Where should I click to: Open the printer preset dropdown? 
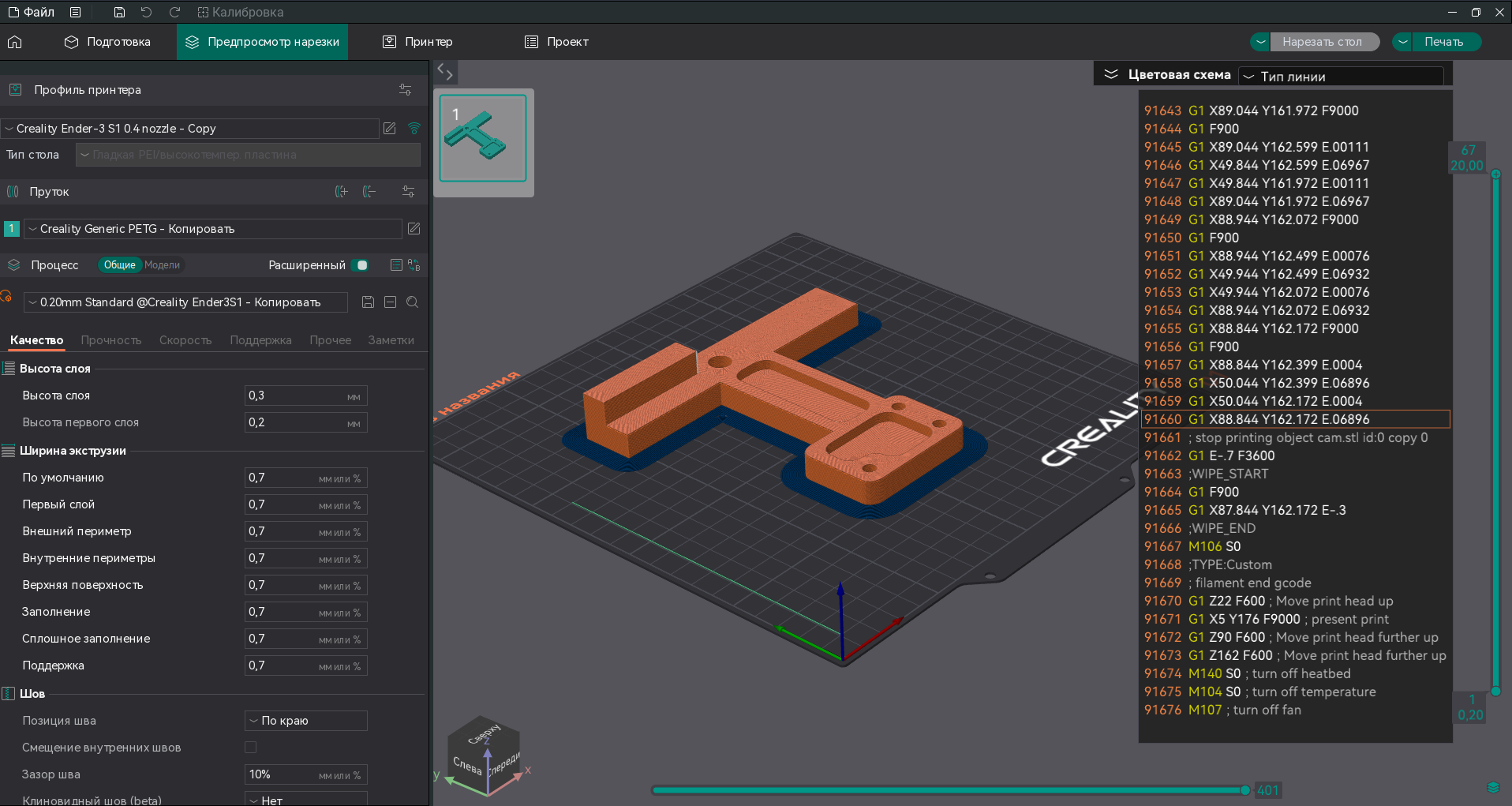(x=190, y=129)
